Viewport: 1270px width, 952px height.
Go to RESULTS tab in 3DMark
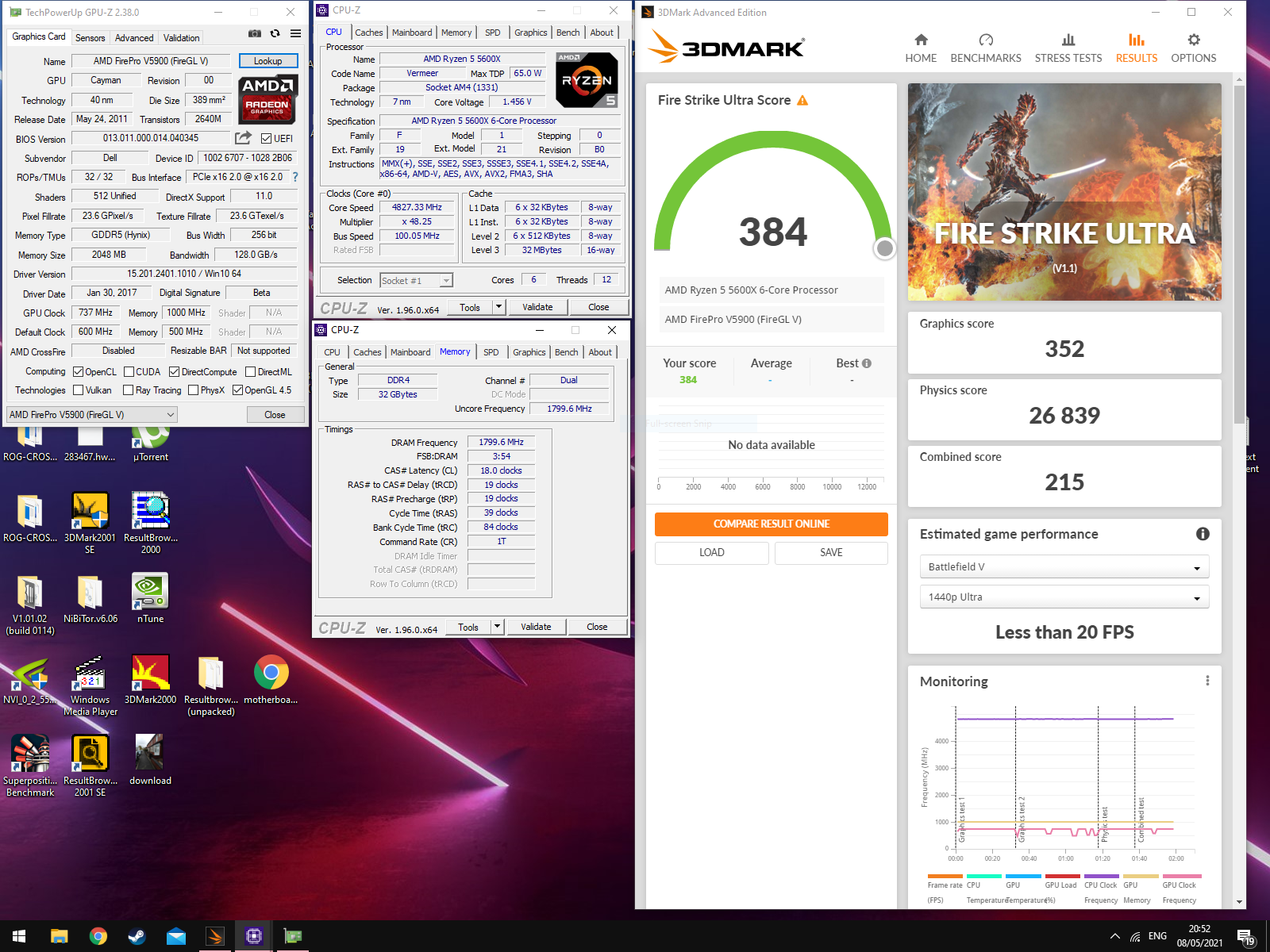coord(1137,48)
